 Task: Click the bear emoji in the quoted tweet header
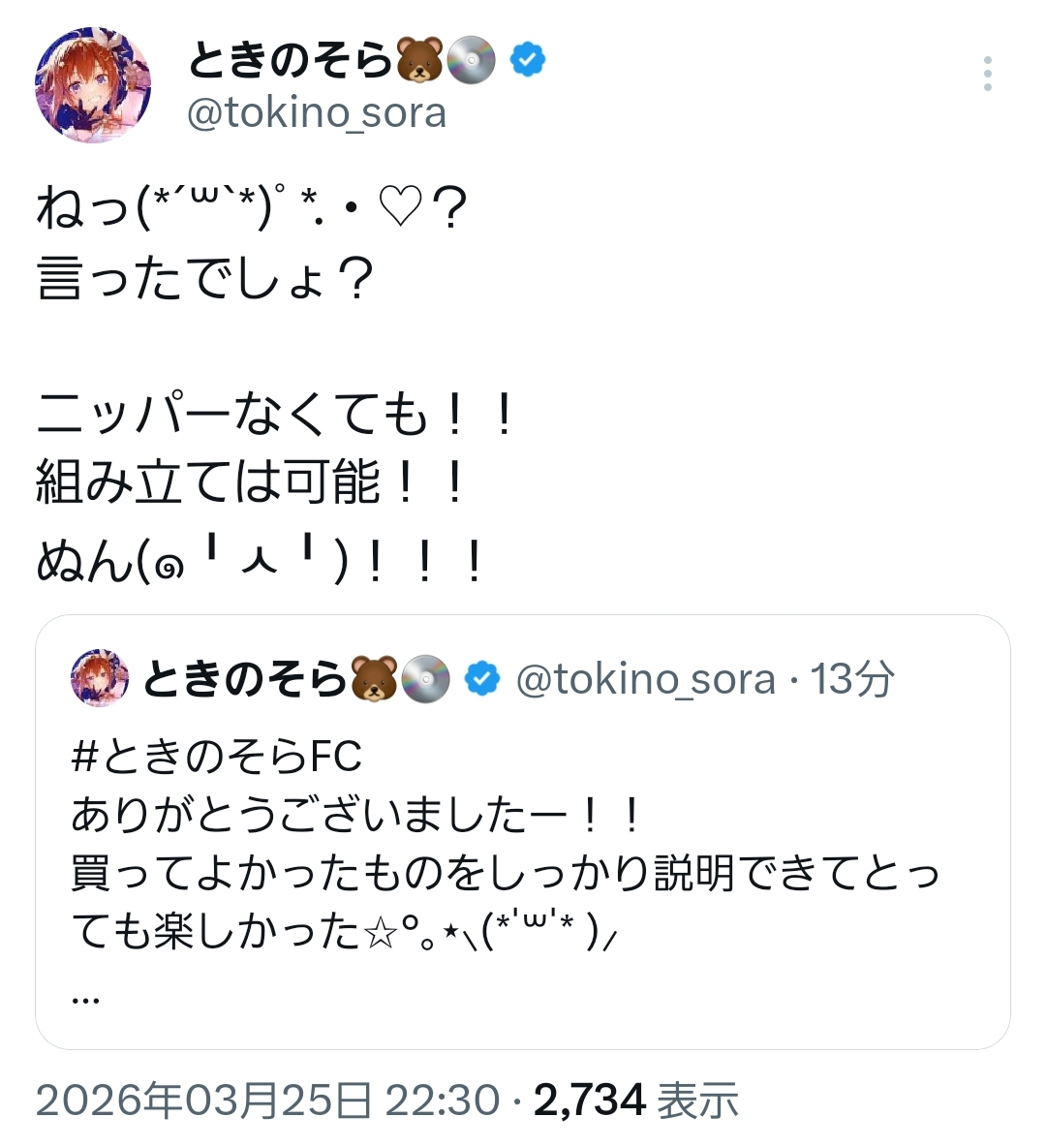click(373, 679)
